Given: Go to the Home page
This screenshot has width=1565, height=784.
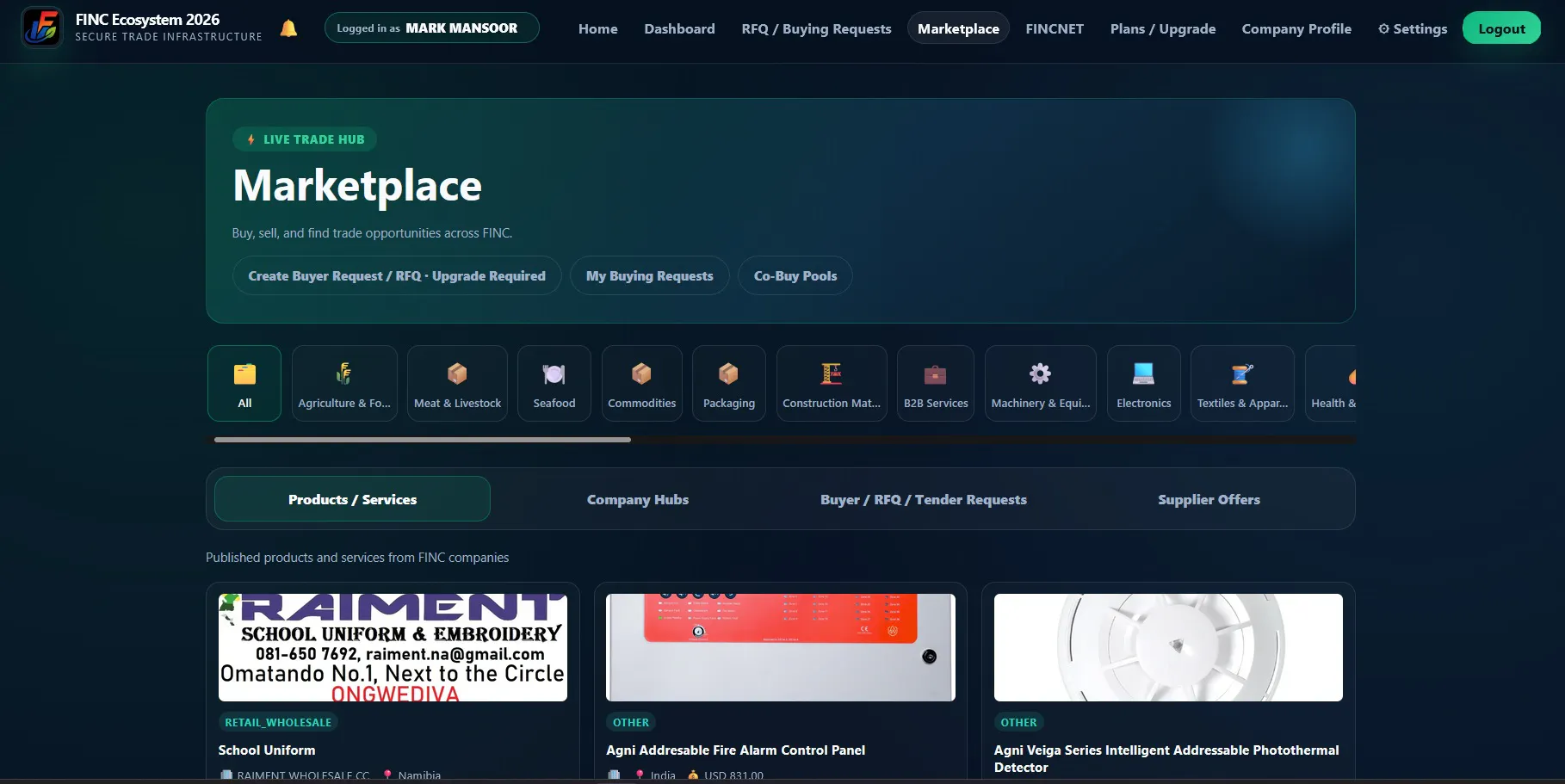Looking at the screenshot, I should click(598, 28).
